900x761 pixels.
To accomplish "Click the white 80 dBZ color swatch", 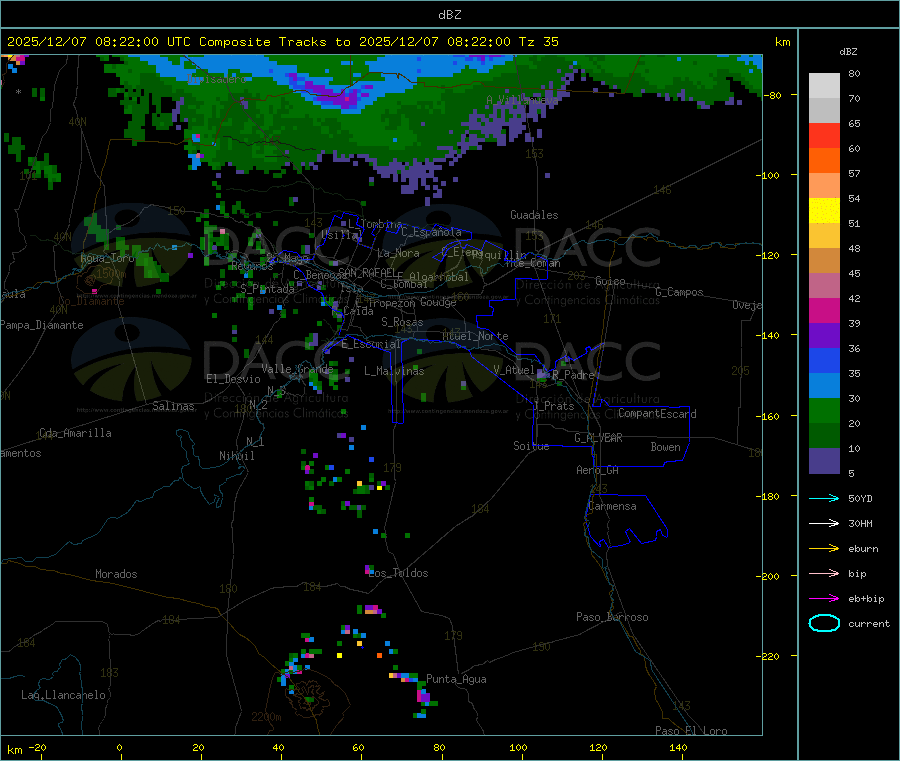I will click(x=824, y=86).
